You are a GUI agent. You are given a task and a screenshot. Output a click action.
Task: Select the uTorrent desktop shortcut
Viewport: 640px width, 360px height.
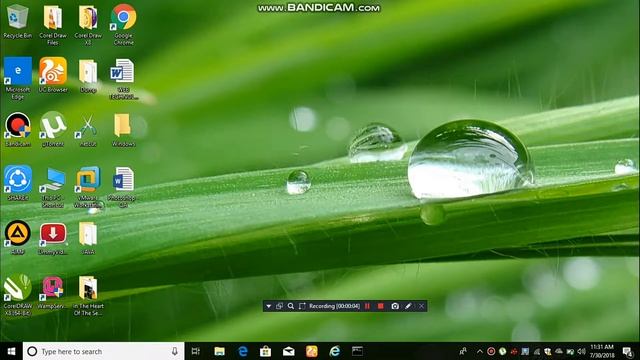pyautogui.click(x=53, y=129)
